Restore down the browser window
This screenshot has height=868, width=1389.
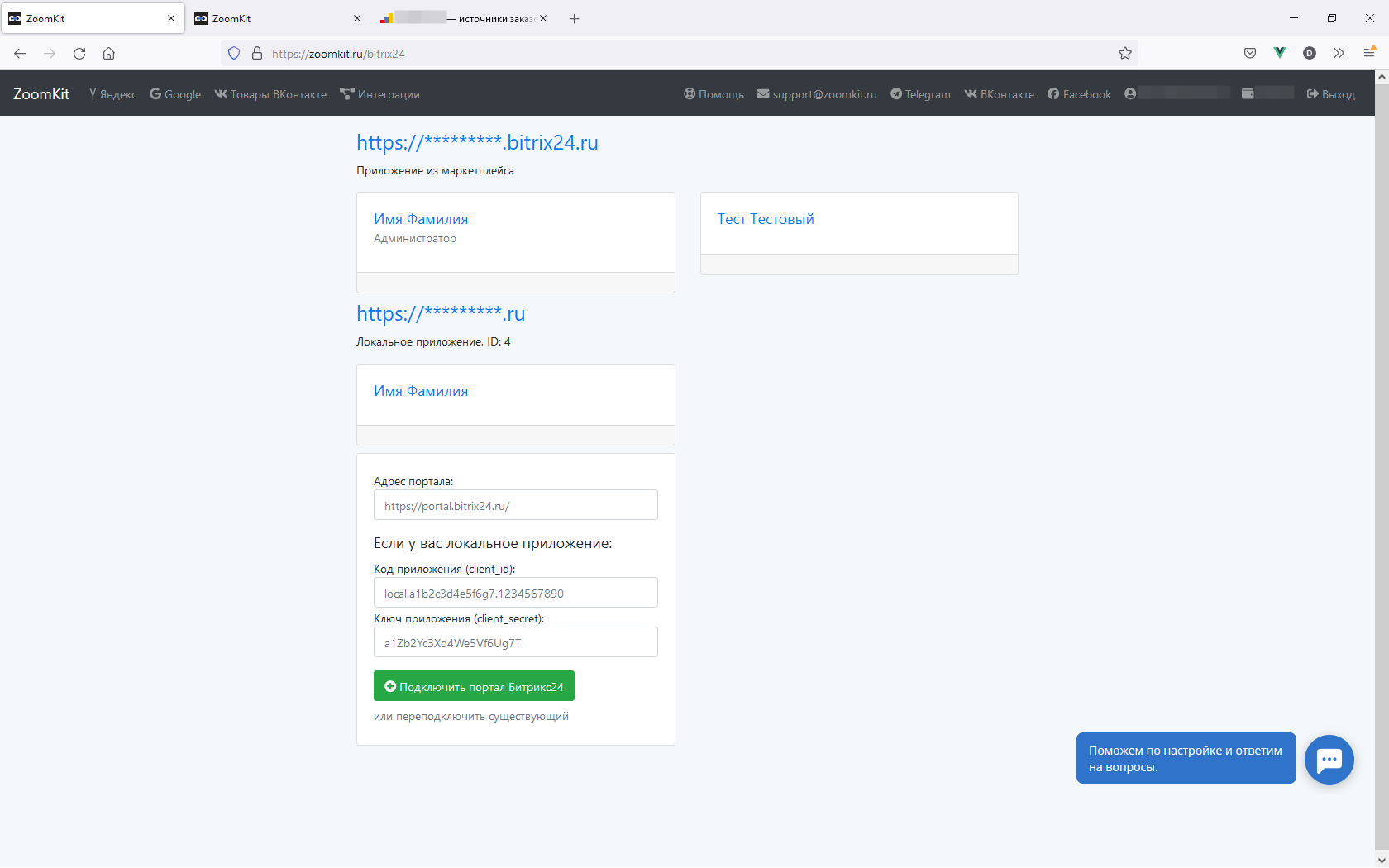click(x=1332, y=18)
